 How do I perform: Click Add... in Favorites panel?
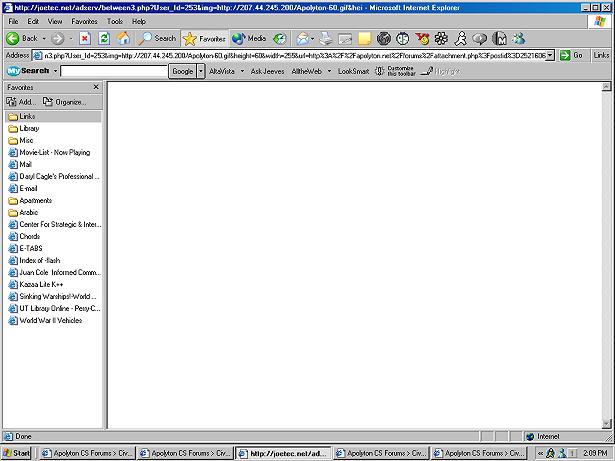click(21, 102)
